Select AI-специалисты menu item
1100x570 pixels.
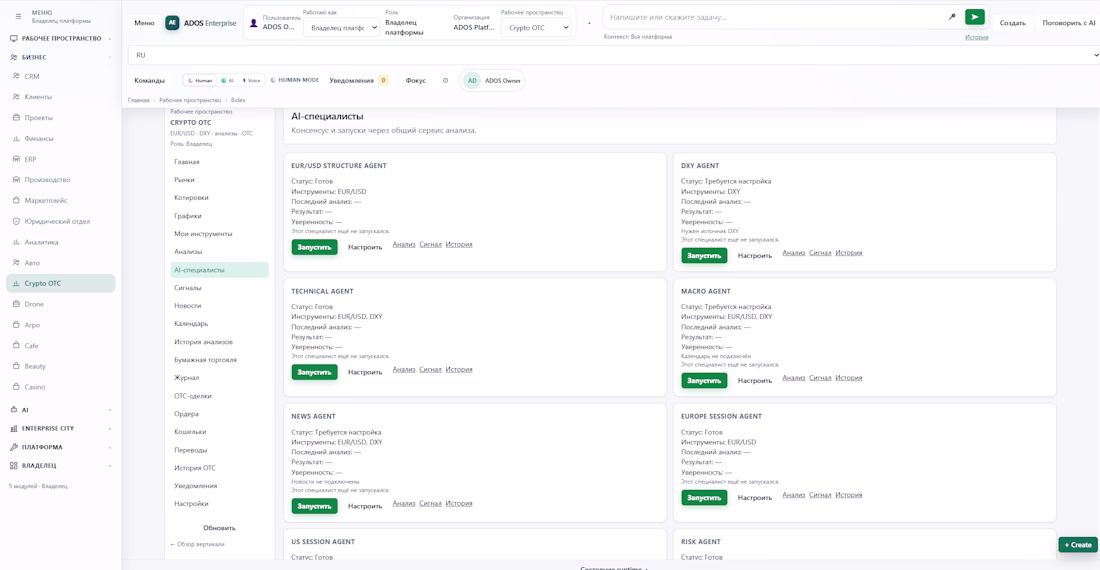220,270
